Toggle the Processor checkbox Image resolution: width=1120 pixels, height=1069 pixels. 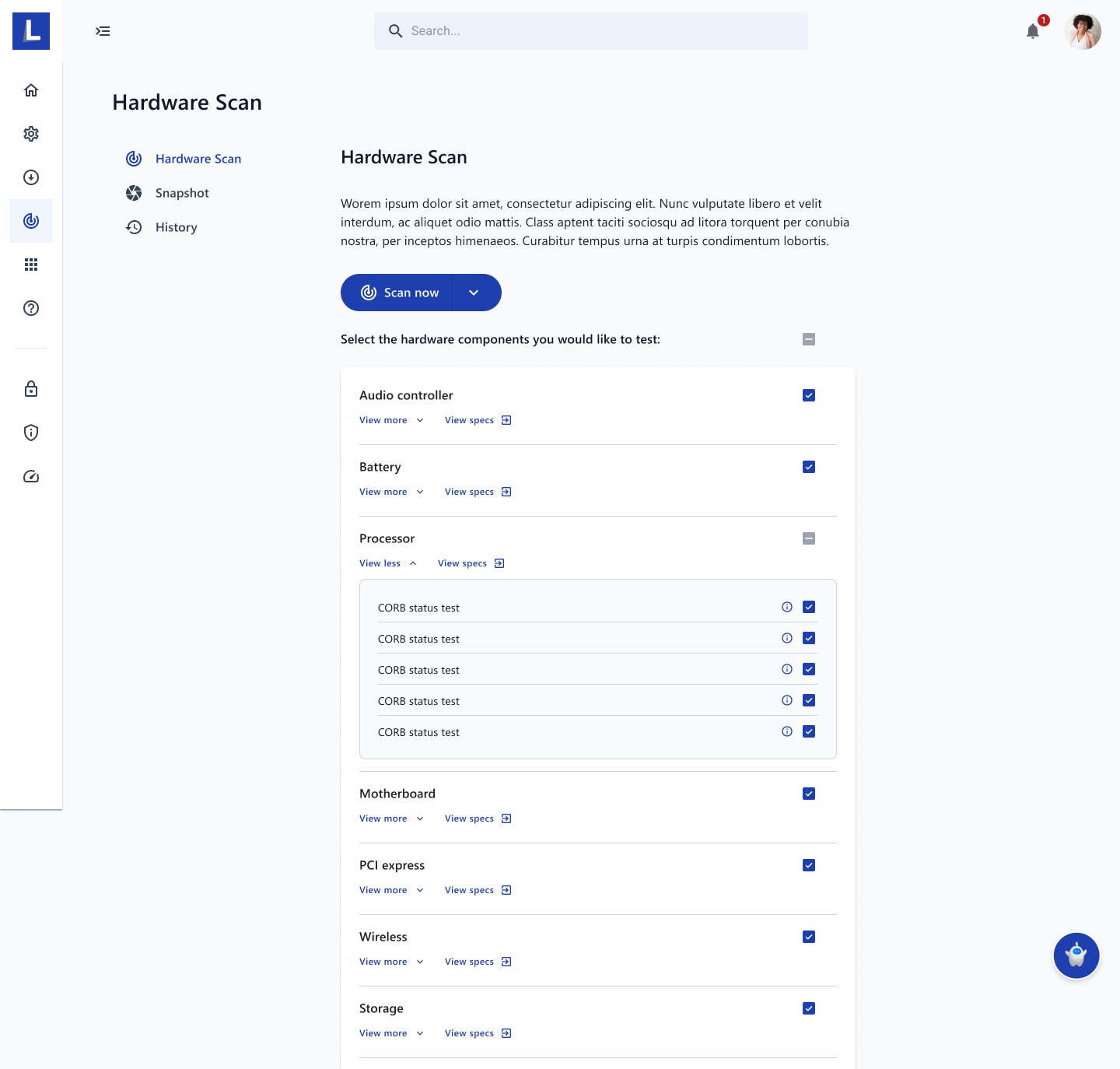[x=809, y=538]
